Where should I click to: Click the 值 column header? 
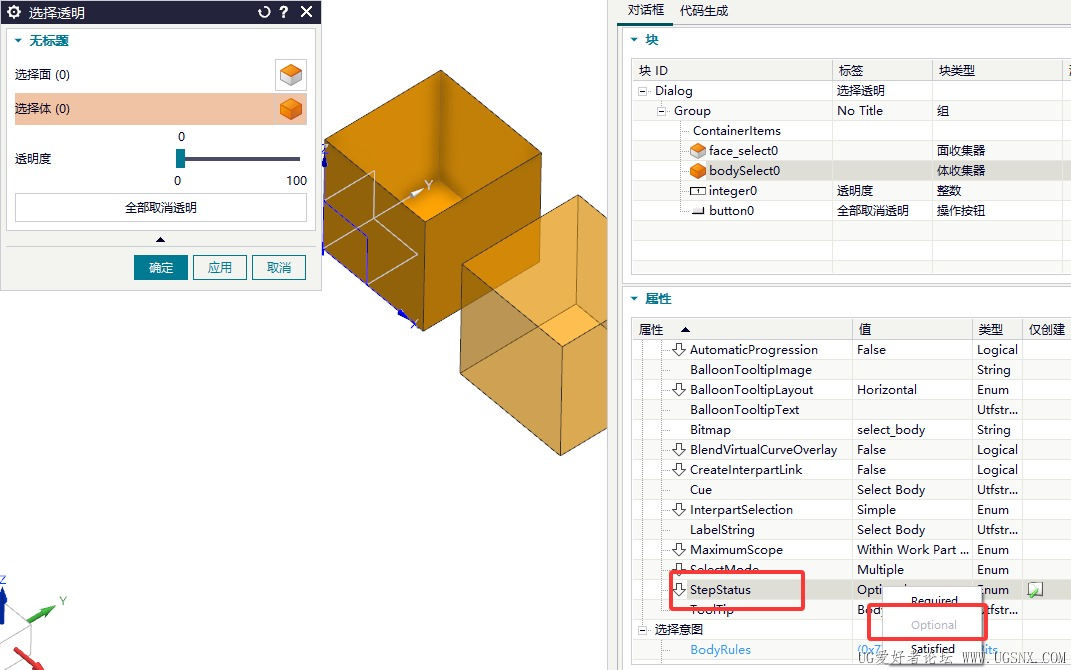[x=912, y=329]
